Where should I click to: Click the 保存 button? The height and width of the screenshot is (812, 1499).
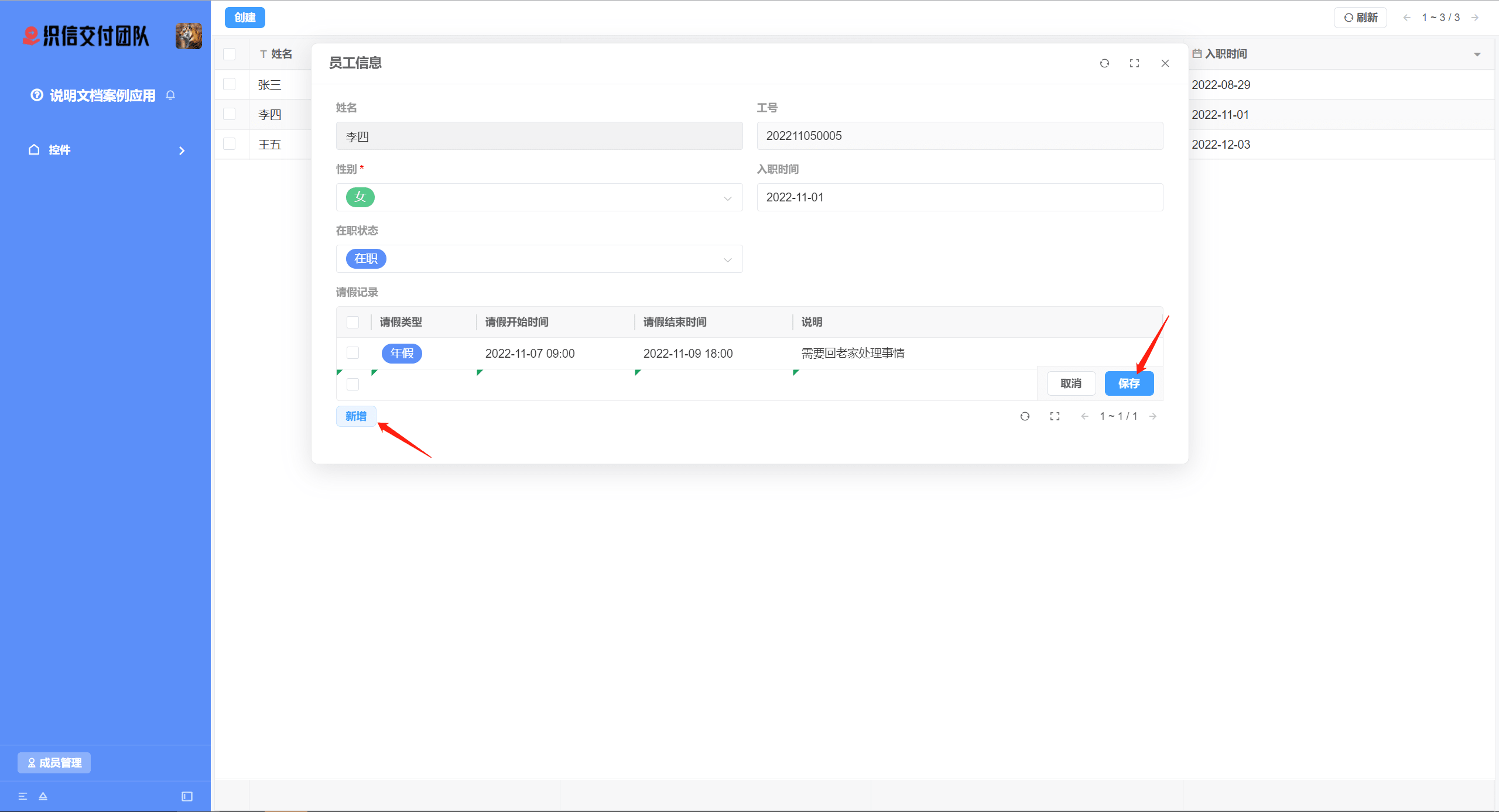click(x=1129, y=383)
